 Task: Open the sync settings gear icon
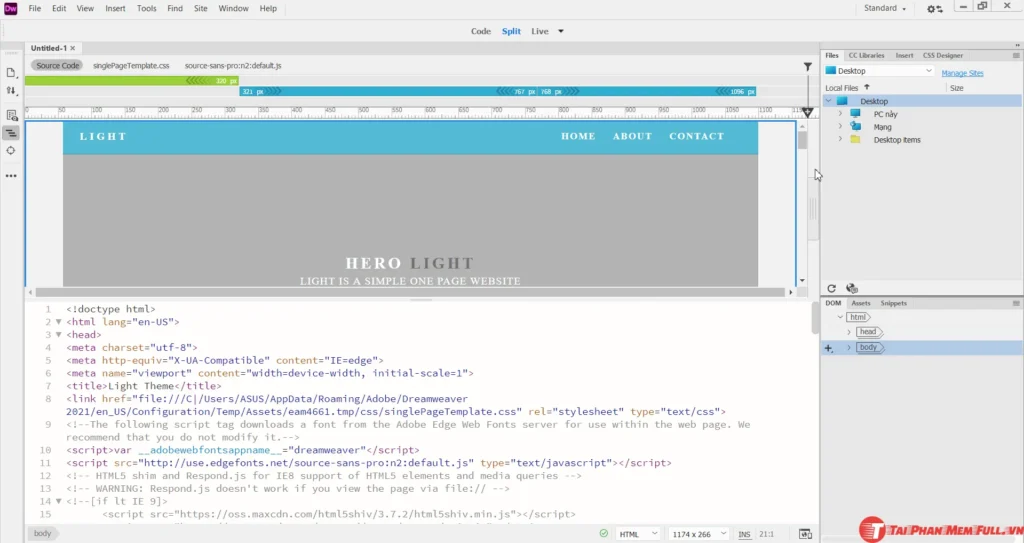point(935,9)
